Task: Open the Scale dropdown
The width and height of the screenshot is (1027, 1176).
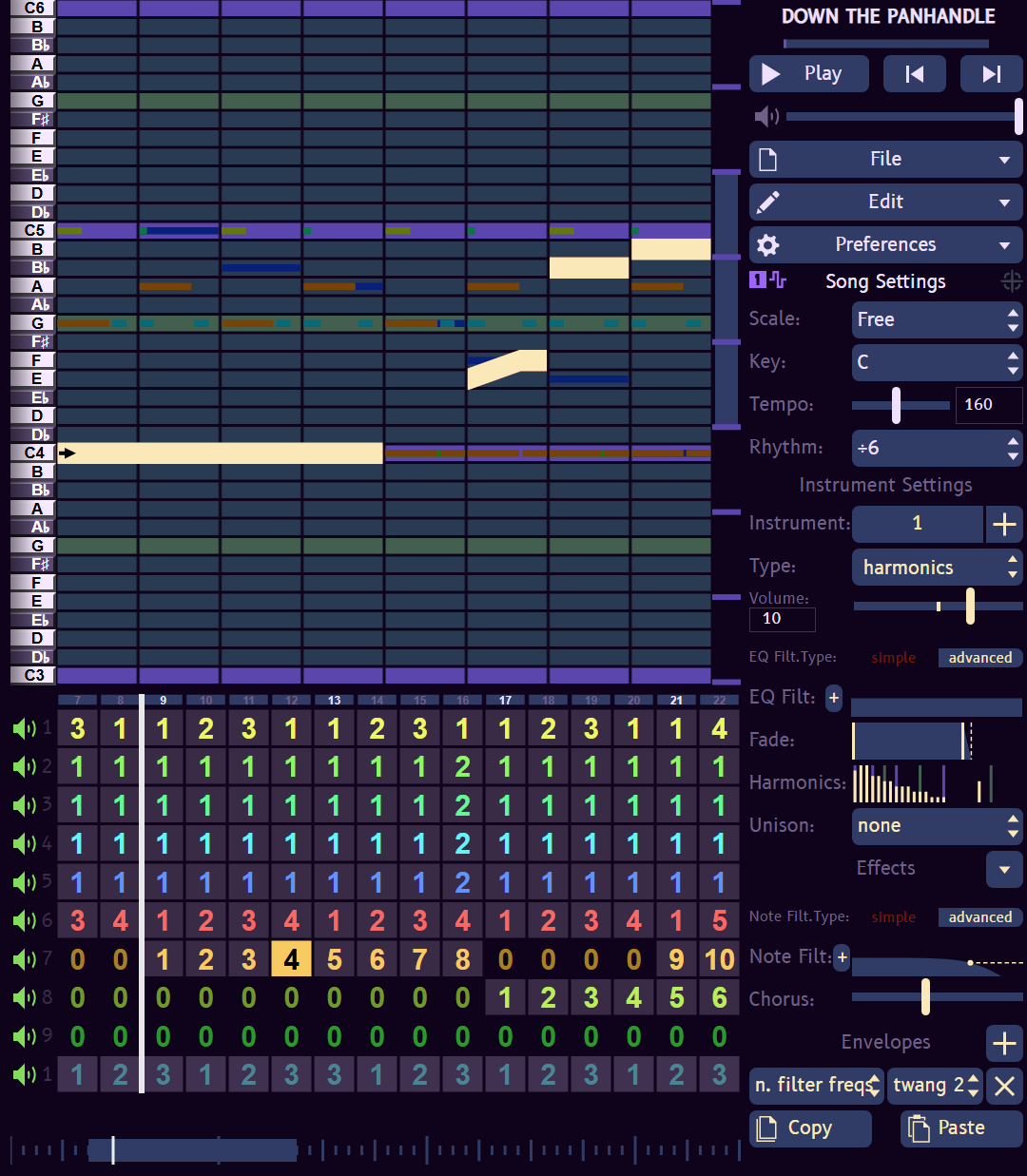Action: (x=938, y=319)
